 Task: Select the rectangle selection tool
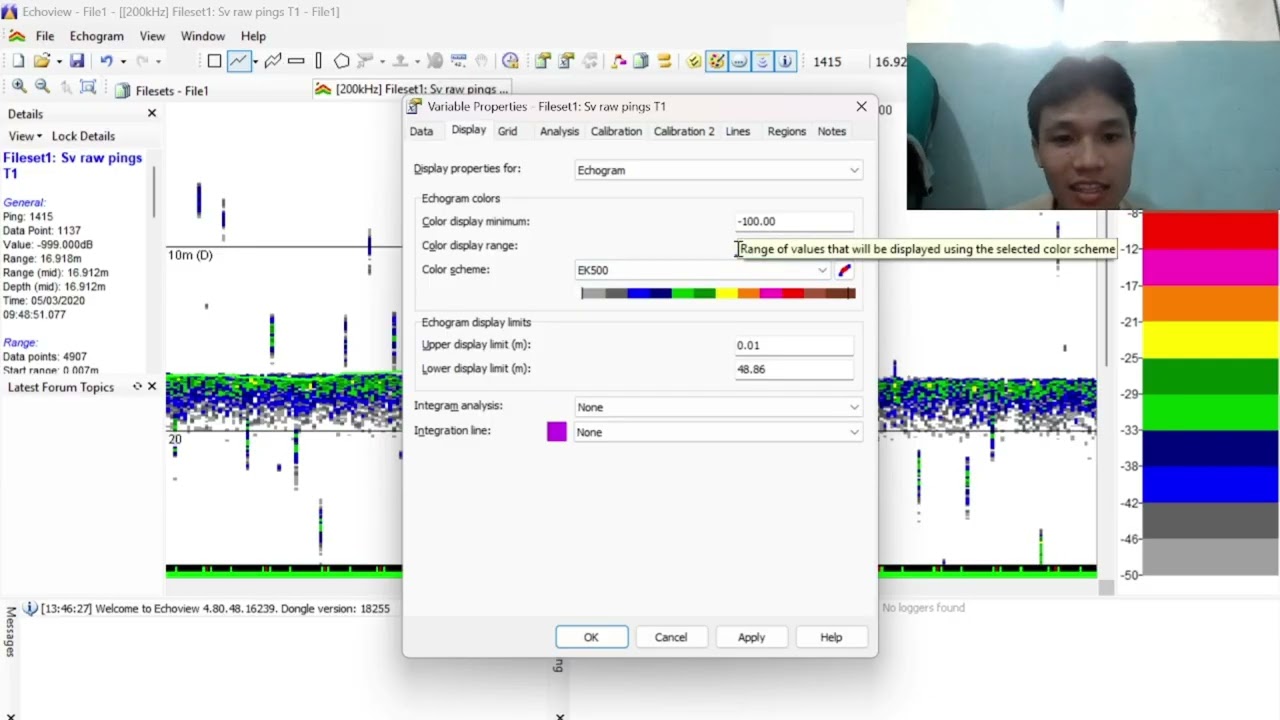[x=214, y=61]
